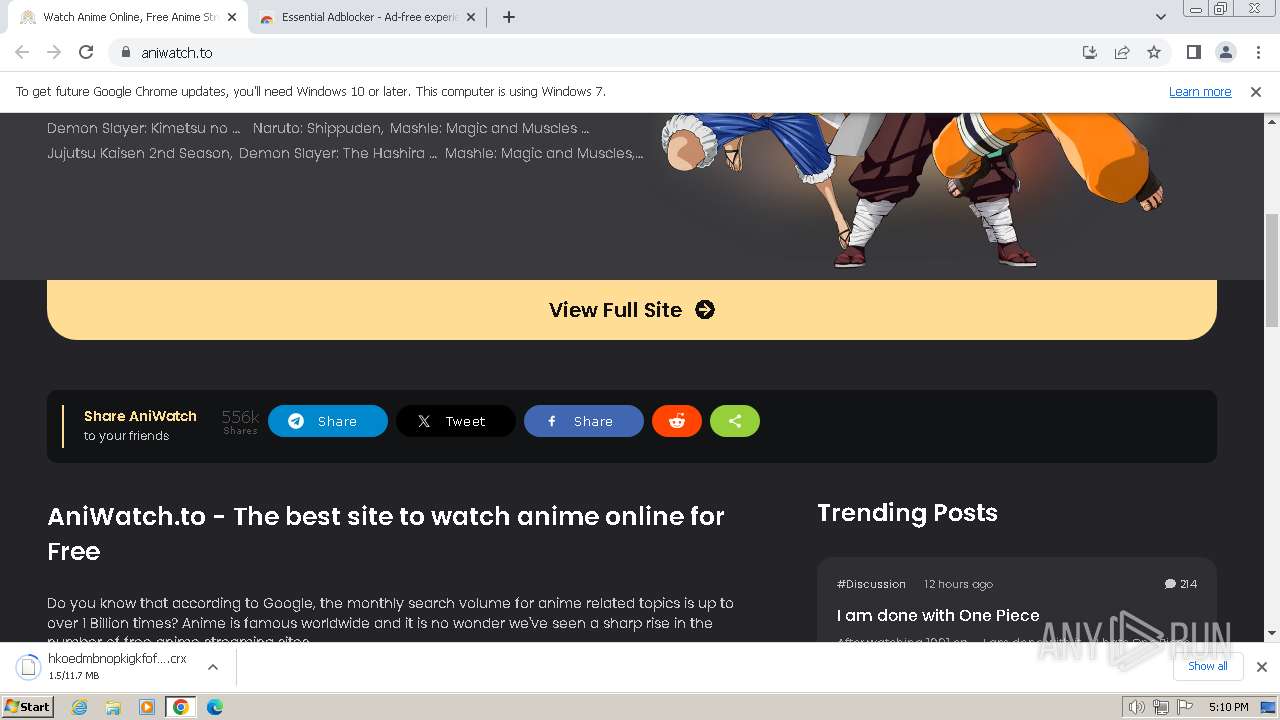
Task: Click the browser back arrow
Action: 22,52
